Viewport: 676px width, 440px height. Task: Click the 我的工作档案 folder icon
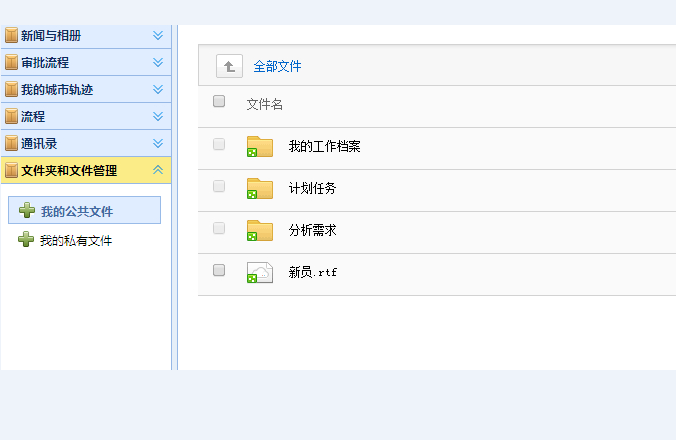point(260,146)
